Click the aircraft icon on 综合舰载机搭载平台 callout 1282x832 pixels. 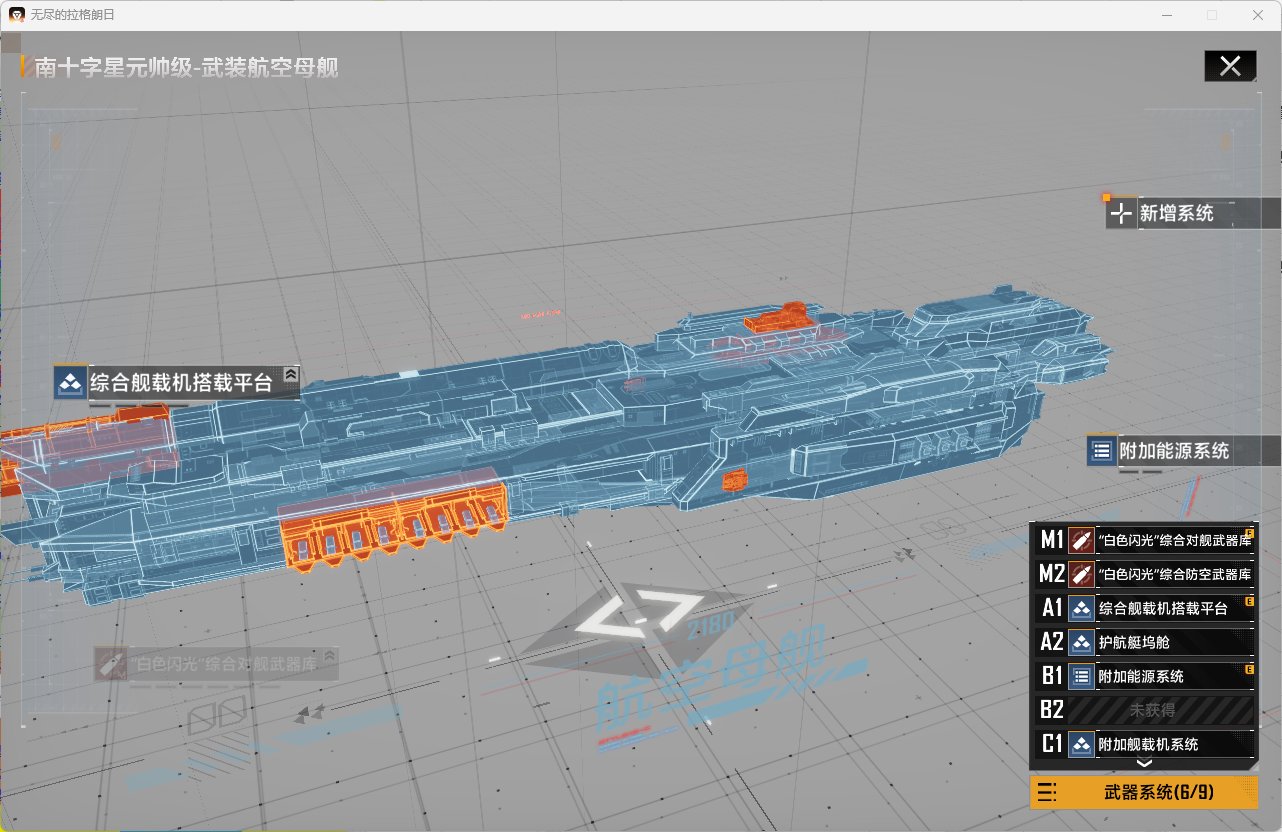click(70, 383)
